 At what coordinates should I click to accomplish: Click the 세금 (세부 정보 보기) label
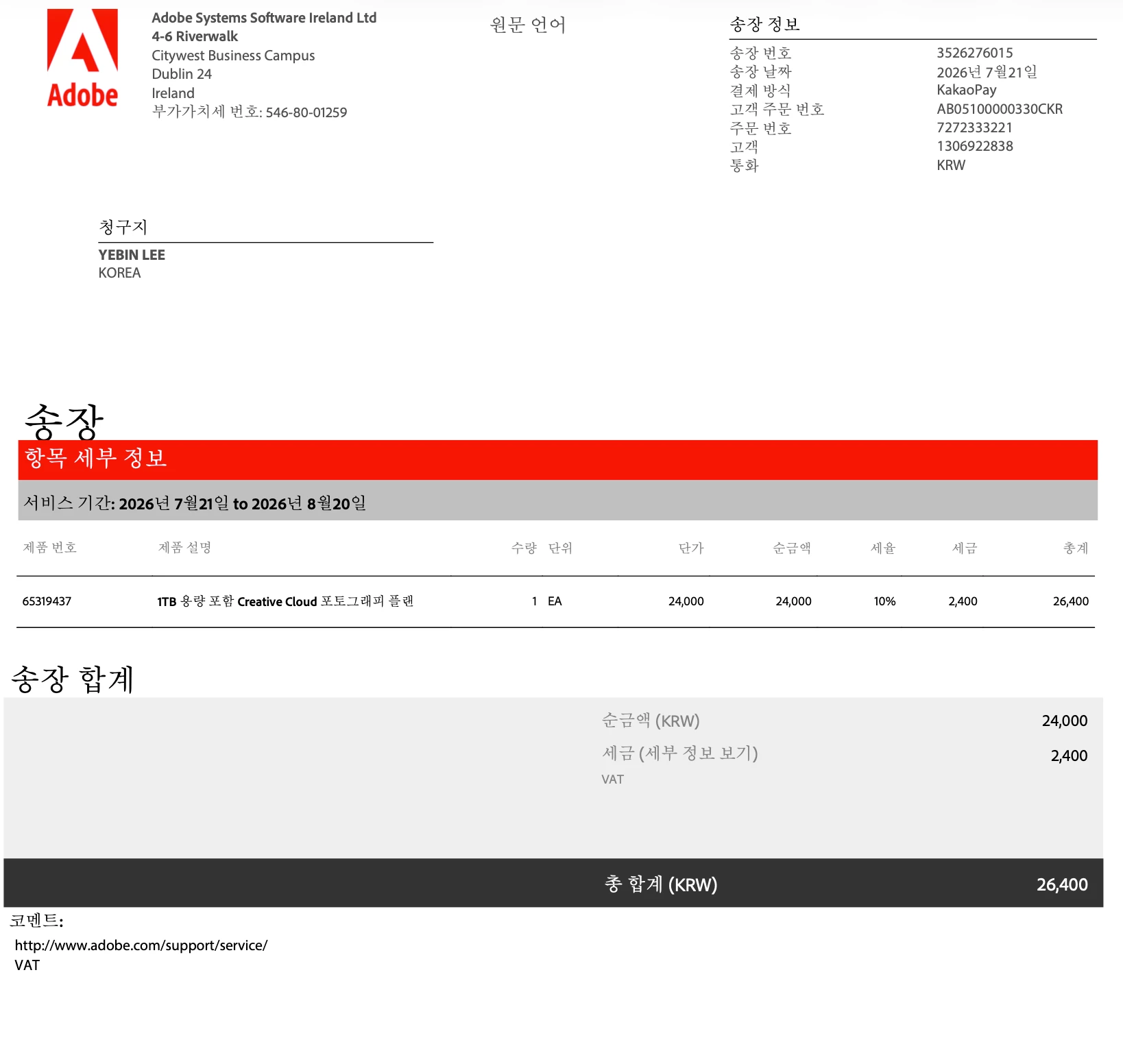pyautogui.click(x=679, y=753)
